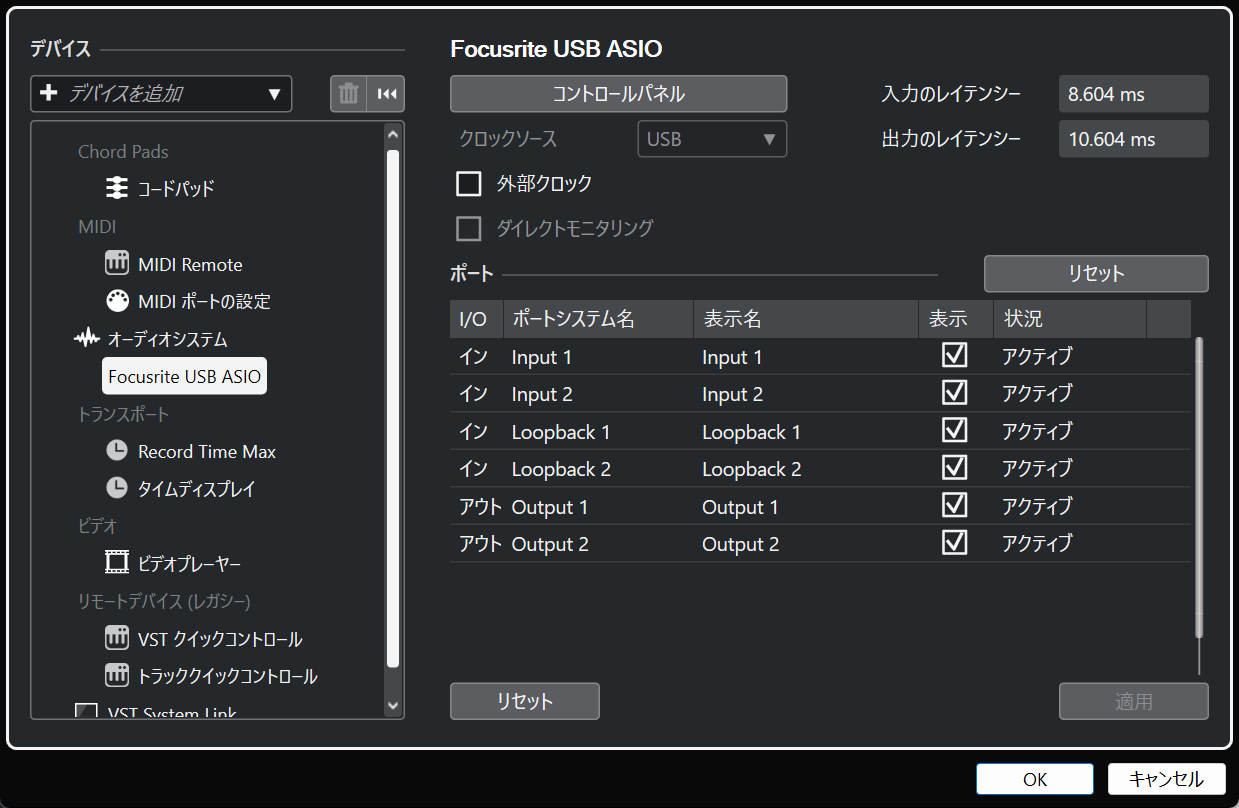This screenshot has width=1239, height=808.
Task: Click the plus icon in デバイスを追加
Action: [x=49, y=94]
